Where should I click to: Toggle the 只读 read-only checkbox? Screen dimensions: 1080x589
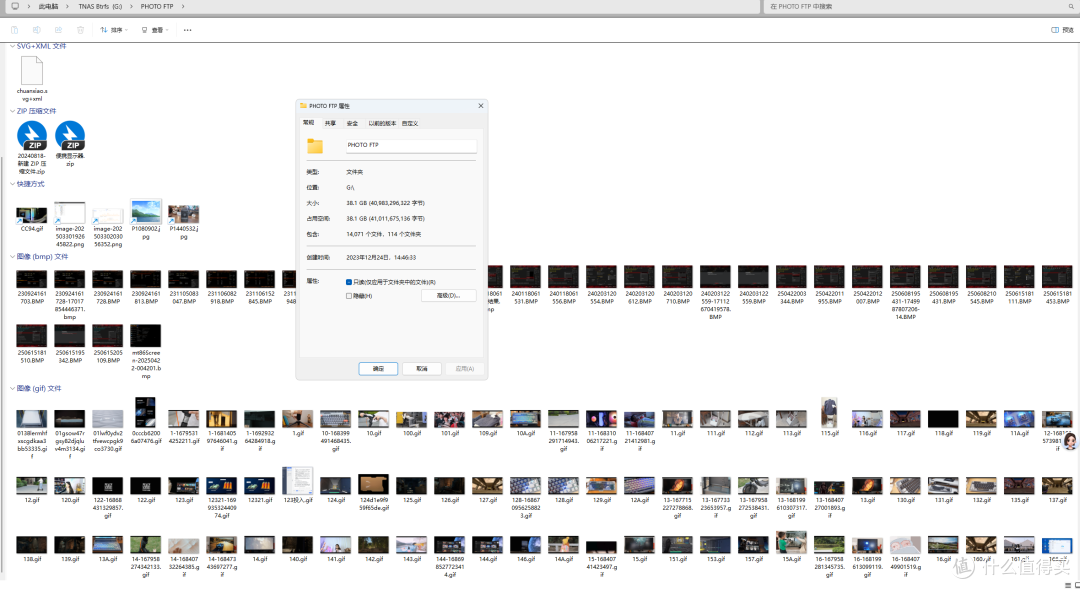pos(349,282)
